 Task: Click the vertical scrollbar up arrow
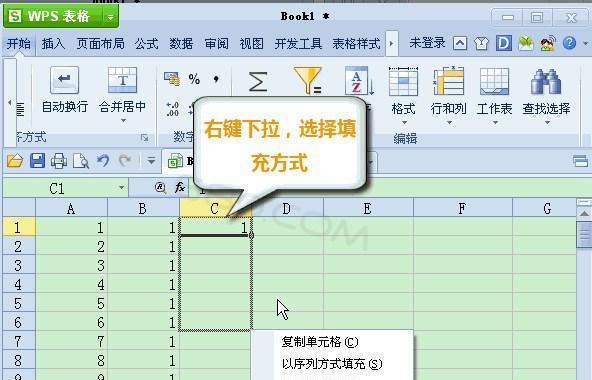[x=584, y=213]
